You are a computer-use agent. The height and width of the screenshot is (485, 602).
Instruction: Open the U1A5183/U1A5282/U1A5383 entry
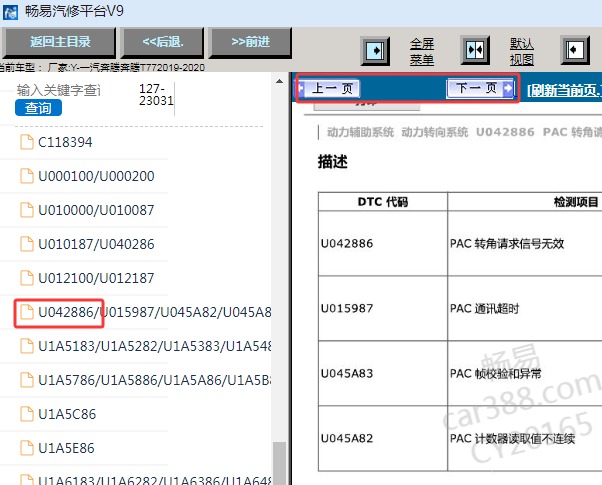(154, 346)
